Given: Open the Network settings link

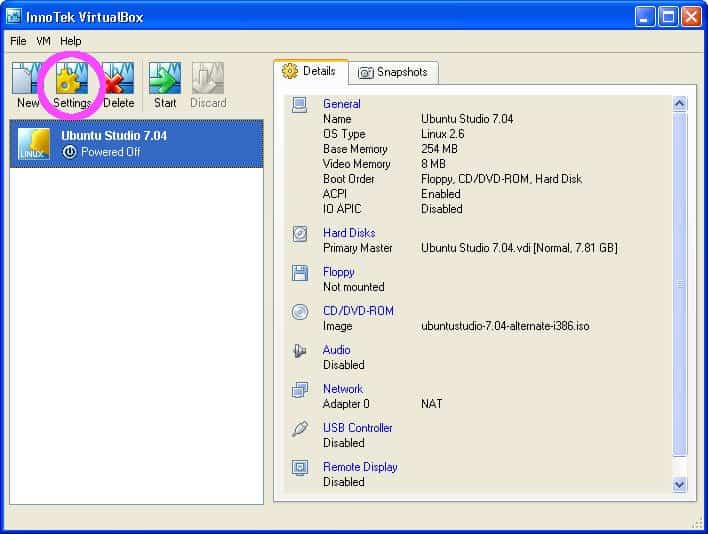Looking at the screenshot, I should pos(342,389).
